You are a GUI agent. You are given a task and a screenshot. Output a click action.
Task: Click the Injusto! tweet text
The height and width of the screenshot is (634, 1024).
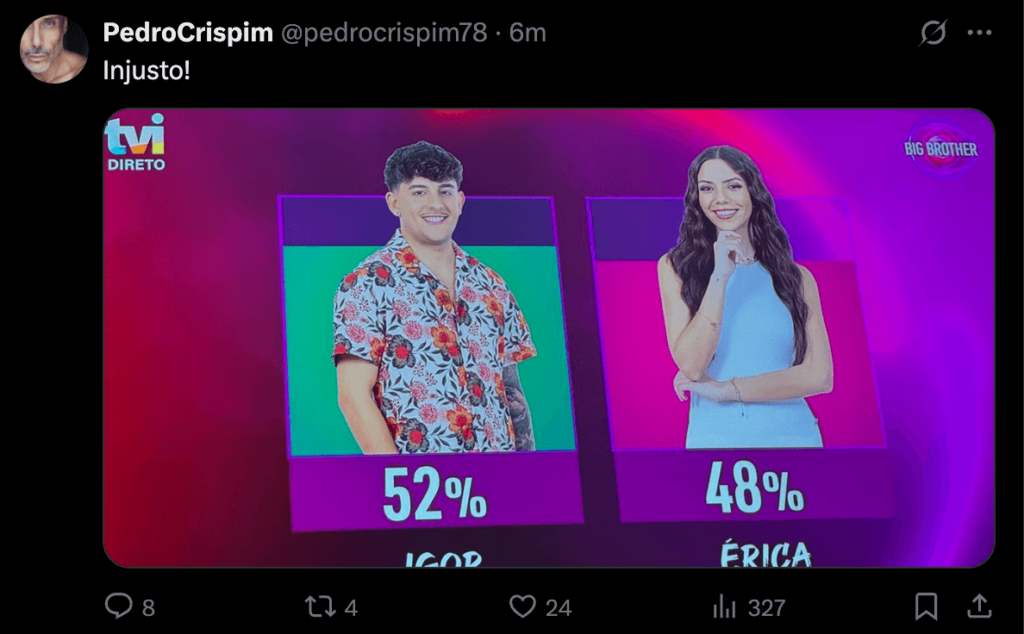[x=146, y=70]
